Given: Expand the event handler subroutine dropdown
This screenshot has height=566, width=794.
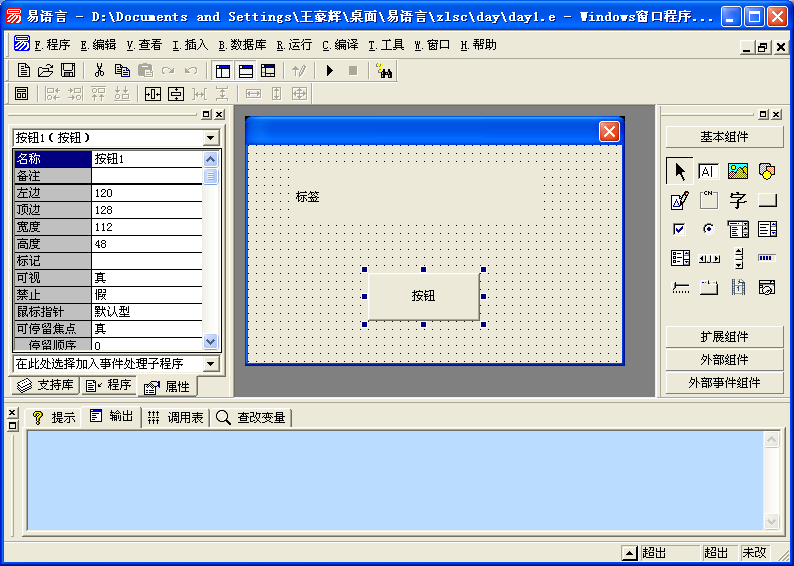Looking at the screenshot, I should pyautogui.click(x=210, y=364).
